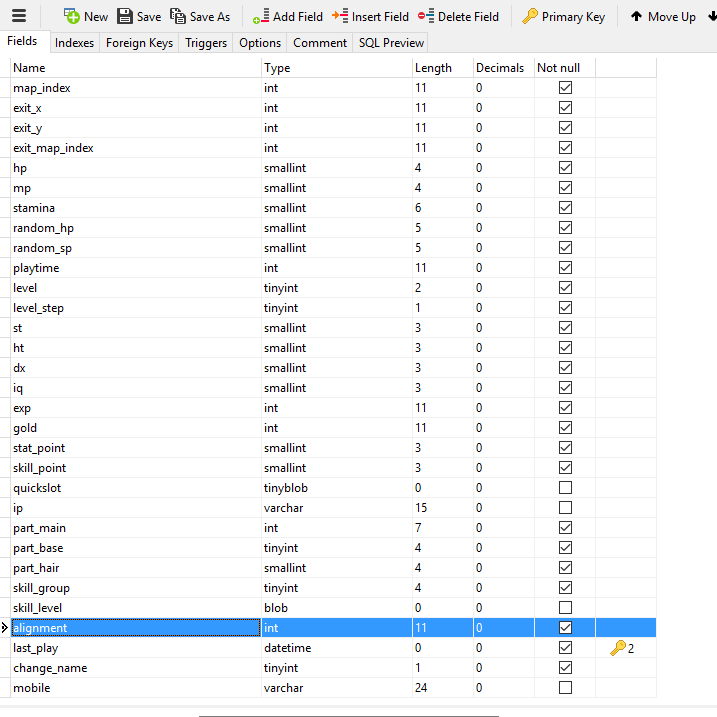Click the Save As button label
Screen dimensions: 717x717
pos(210,17)
